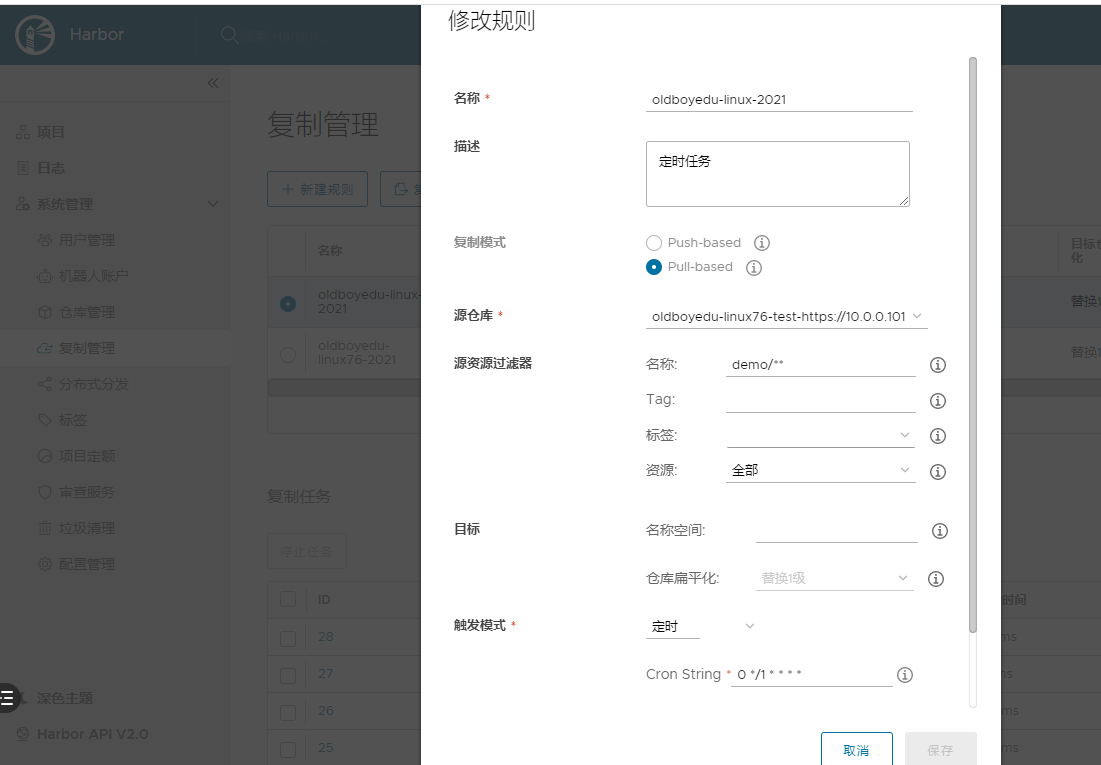Image resolution: width=1101 pixels, height=765 pixels.
Task: Click info icon for name filter demo/**
Action: point(938,365)
